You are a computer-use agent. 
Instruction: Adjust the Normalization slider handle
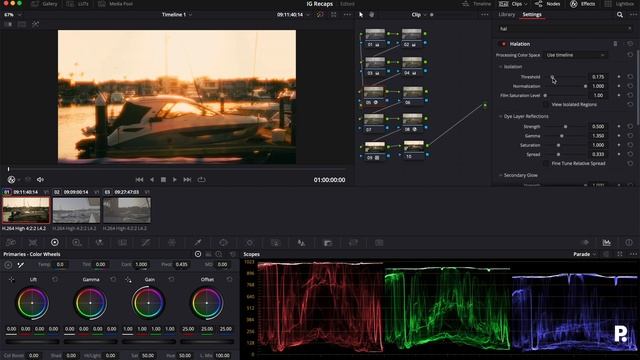coord(585,86)
